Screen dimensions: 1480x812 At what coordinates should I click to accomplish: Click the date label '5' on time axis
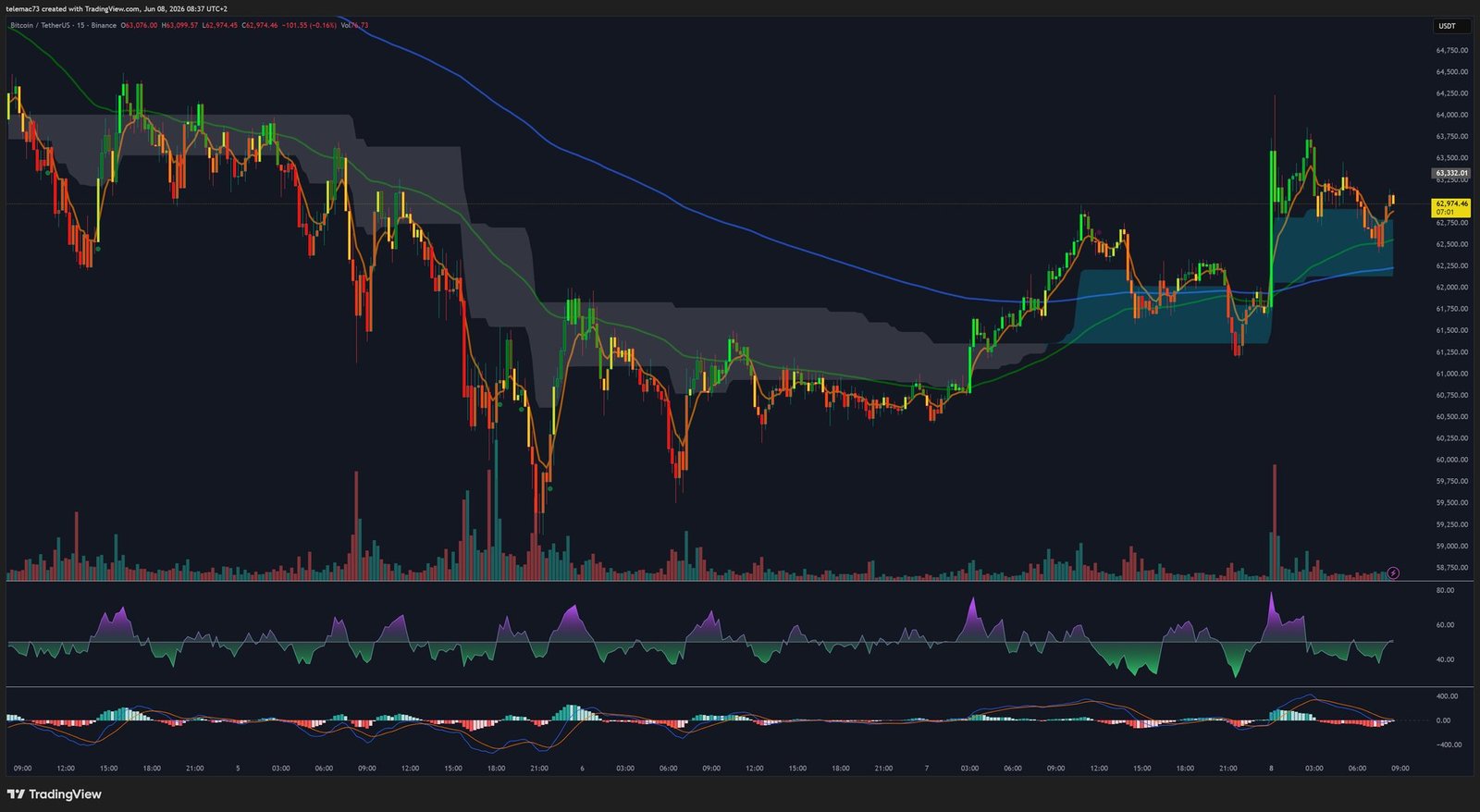(238, 768)
